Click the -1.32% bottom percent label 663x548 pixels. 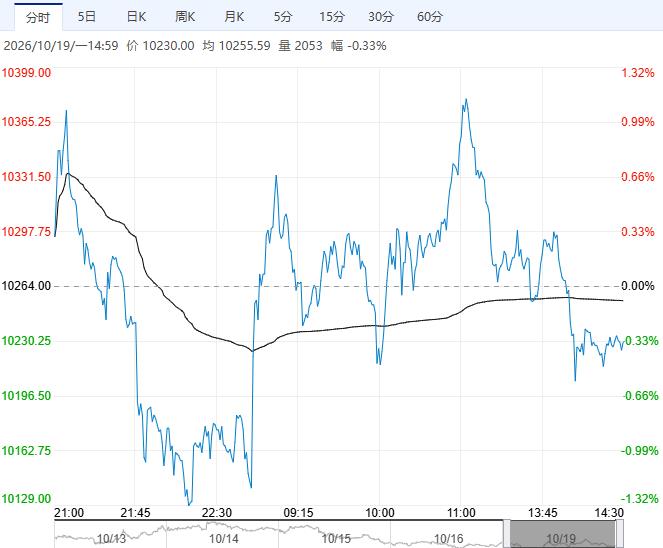(x=640, y=499)
